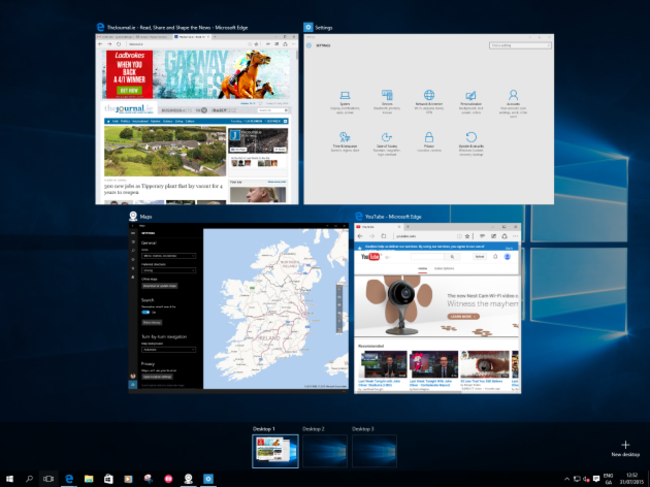Open the Units dropdown in Maps settings

point(168,256)
